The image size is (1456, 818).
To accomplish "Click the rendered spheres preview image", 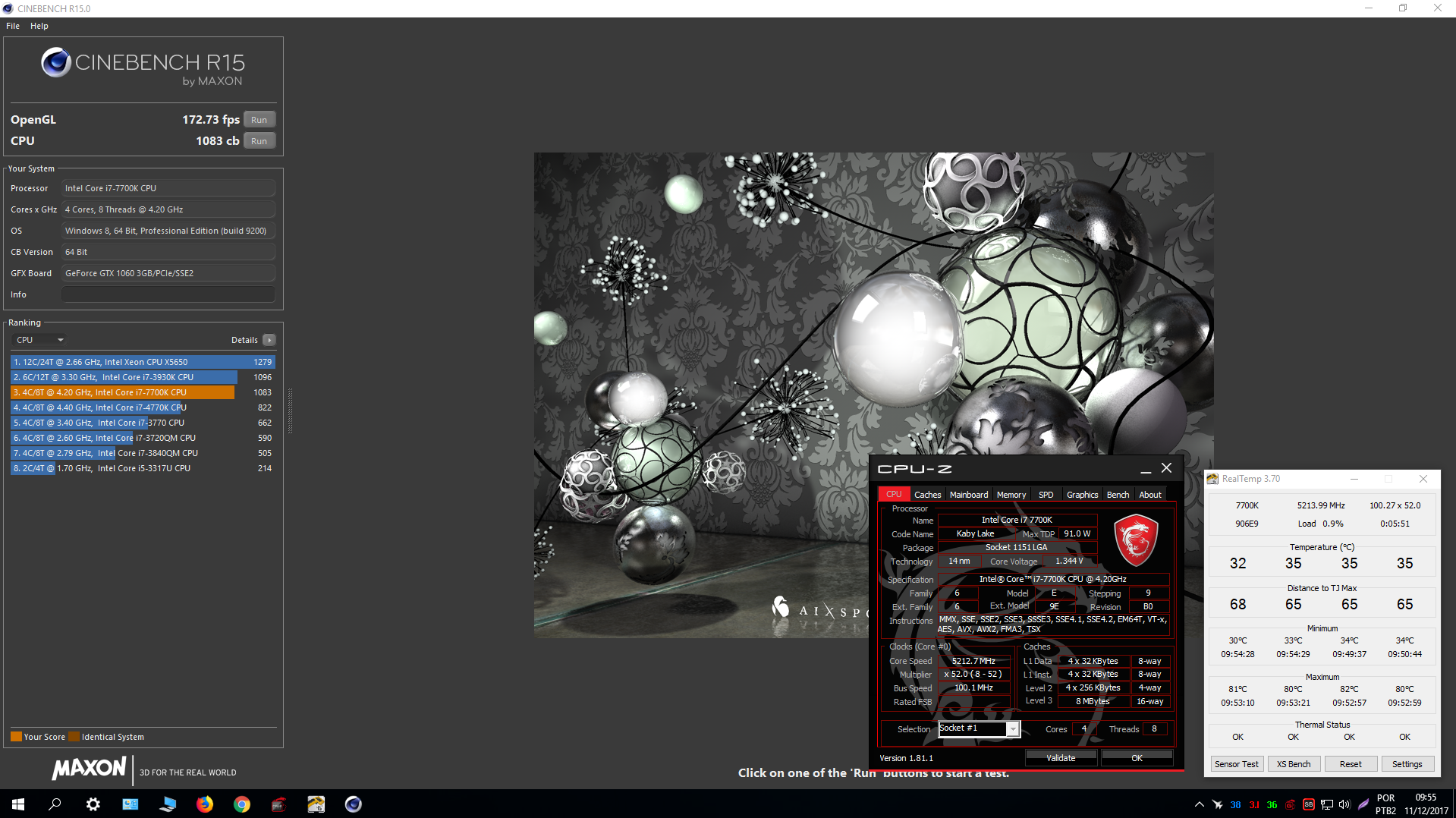I will pyautogui.click(x=873, y=395).
